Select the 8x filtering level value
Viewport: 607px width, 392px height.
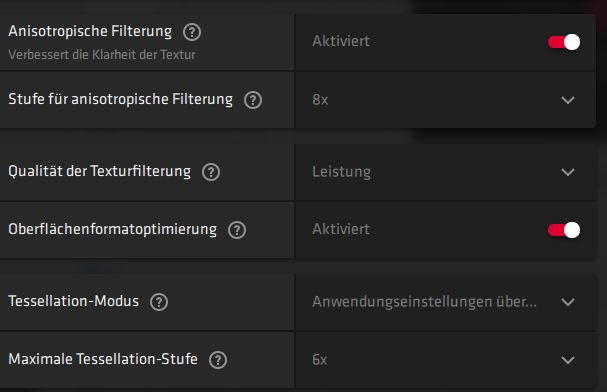coord(320,100)
